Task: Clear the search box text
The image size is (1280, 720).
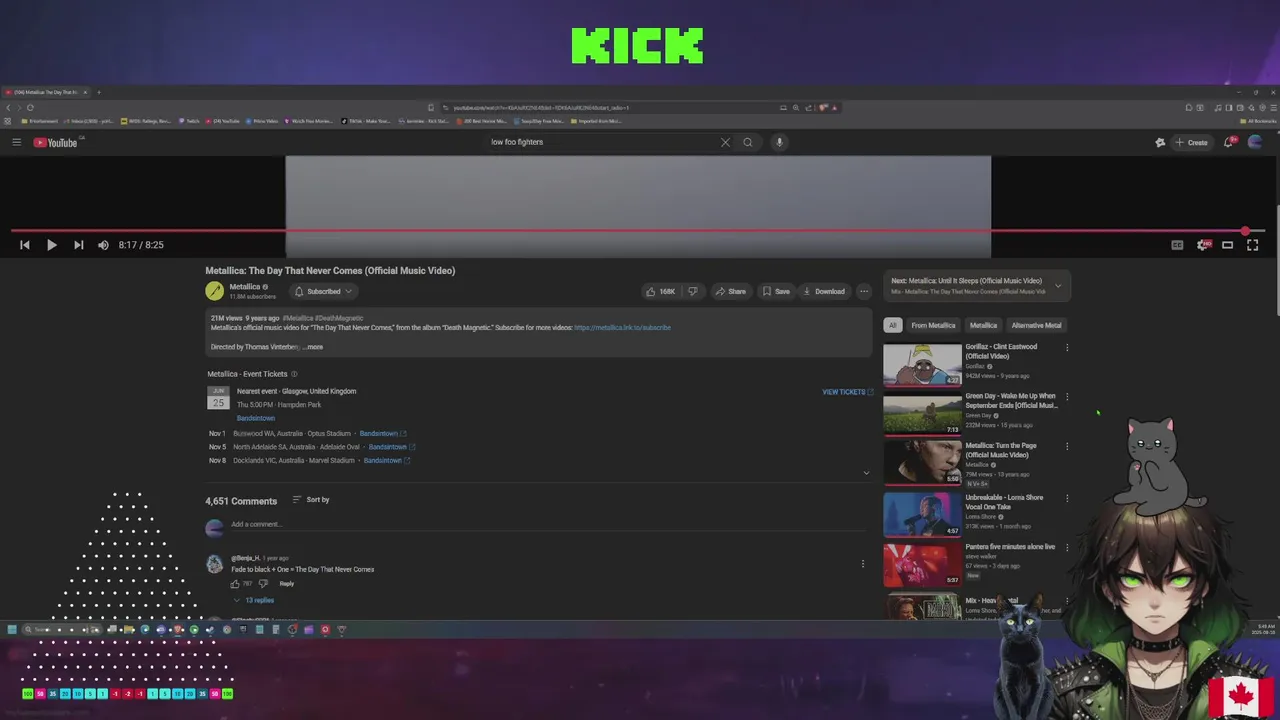Action: tap(725, 142)
